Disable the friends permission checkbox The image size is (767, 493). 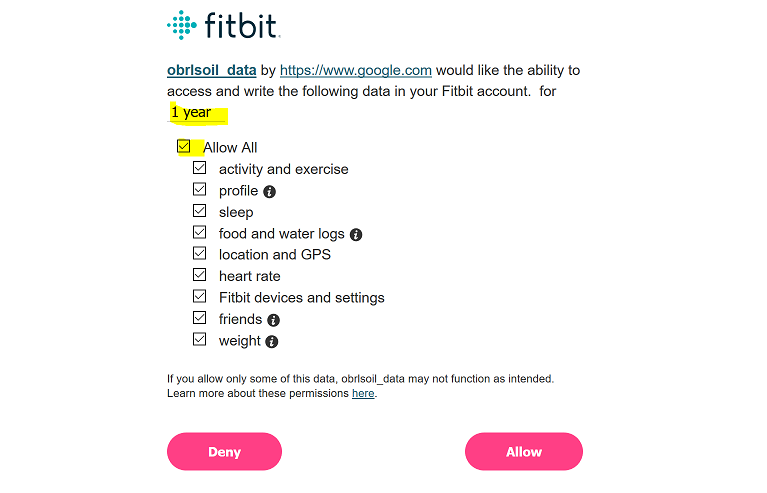200,318
